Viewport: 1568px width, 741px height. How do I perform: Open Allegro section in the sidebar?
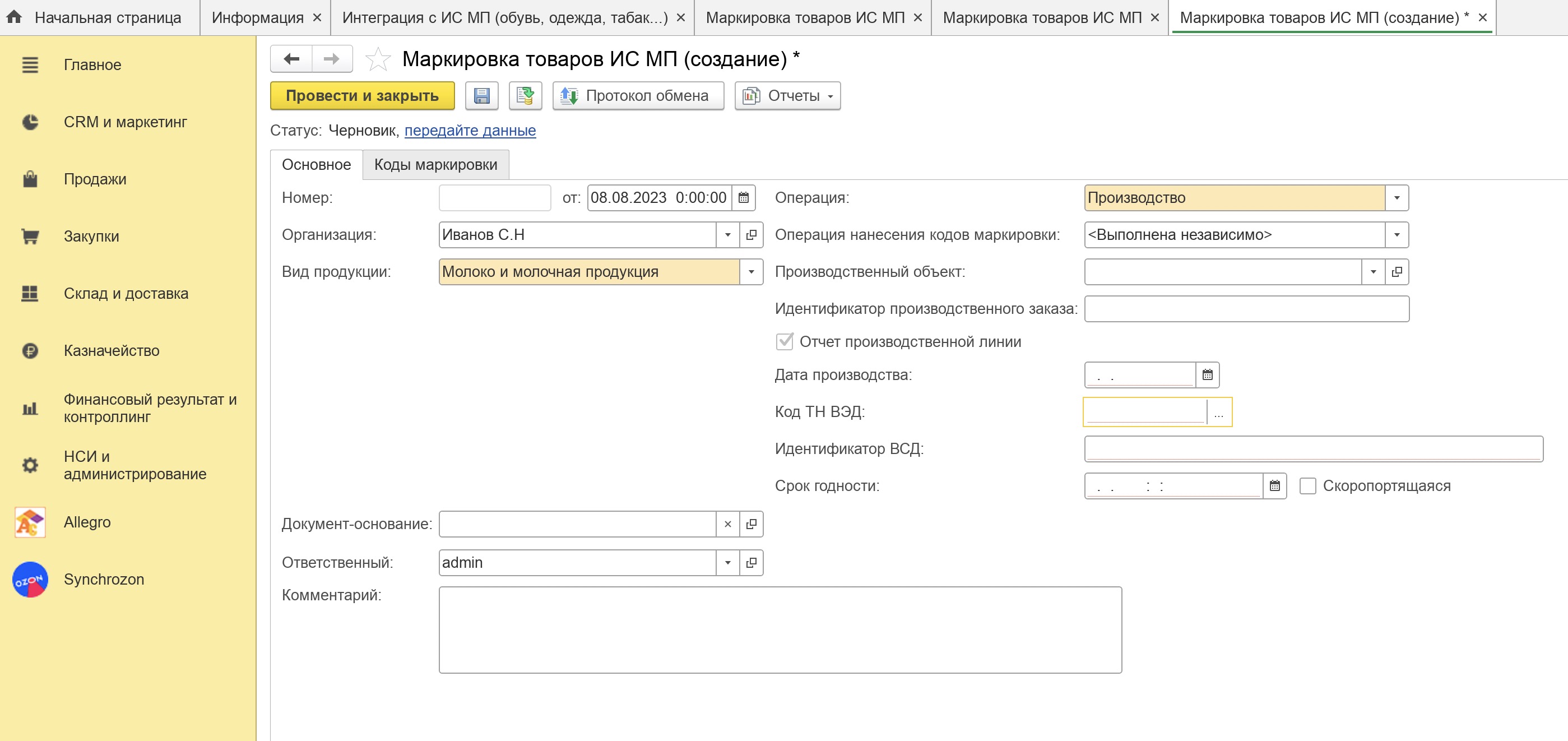point(87,522)
